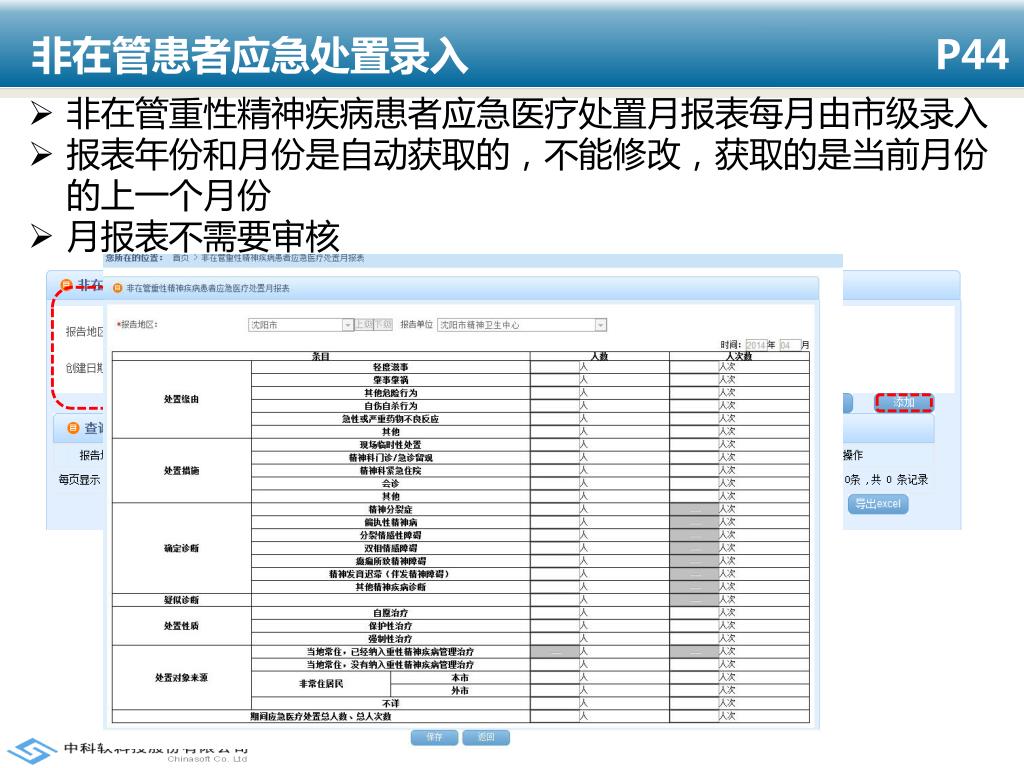1024x768 pixels.
Task: Click the 人次数 column header
Action: coord(739,357)
